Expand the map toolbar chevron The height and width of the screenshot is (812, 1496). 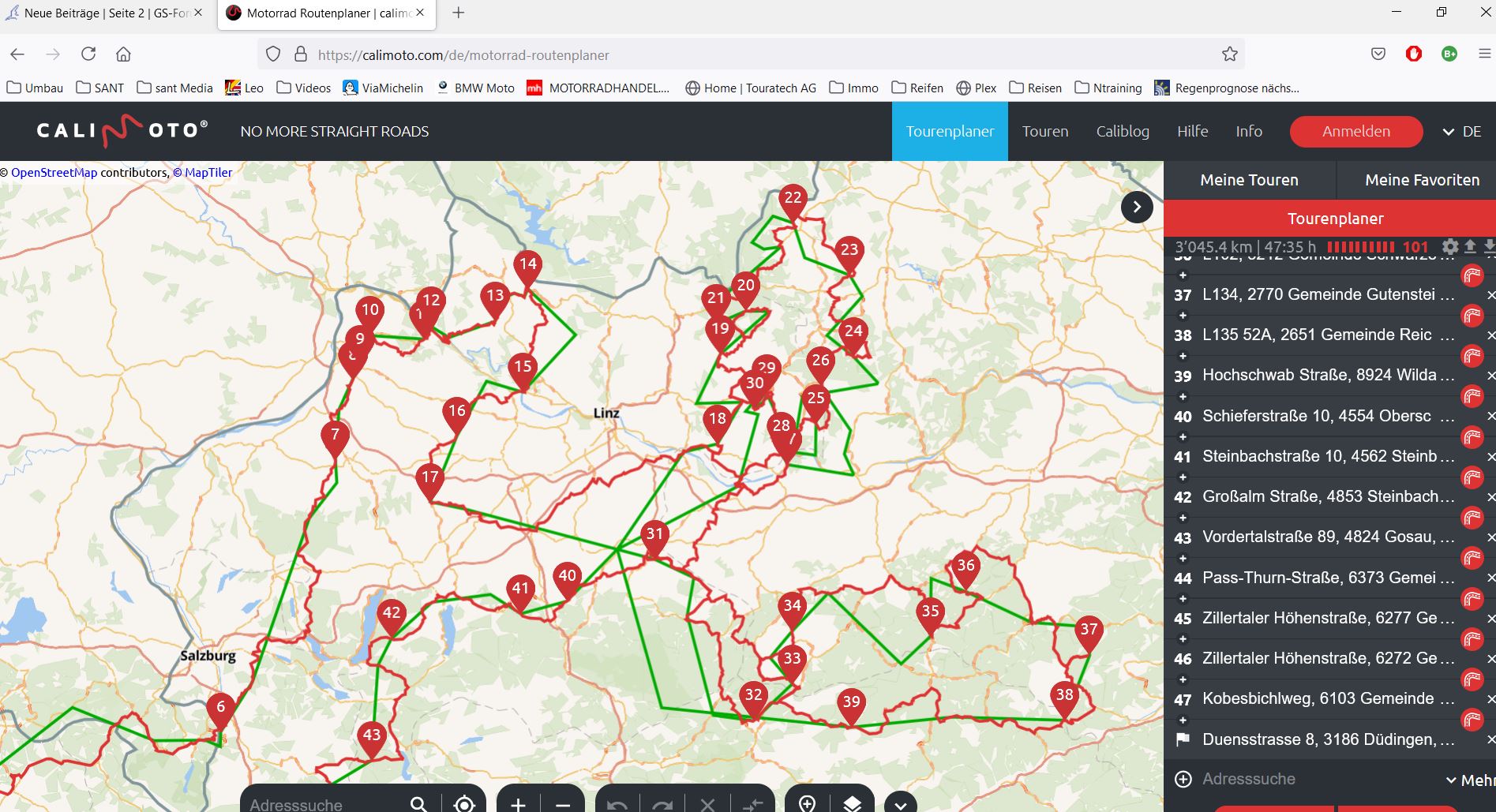pyautogui.click(x=901, y=804)
